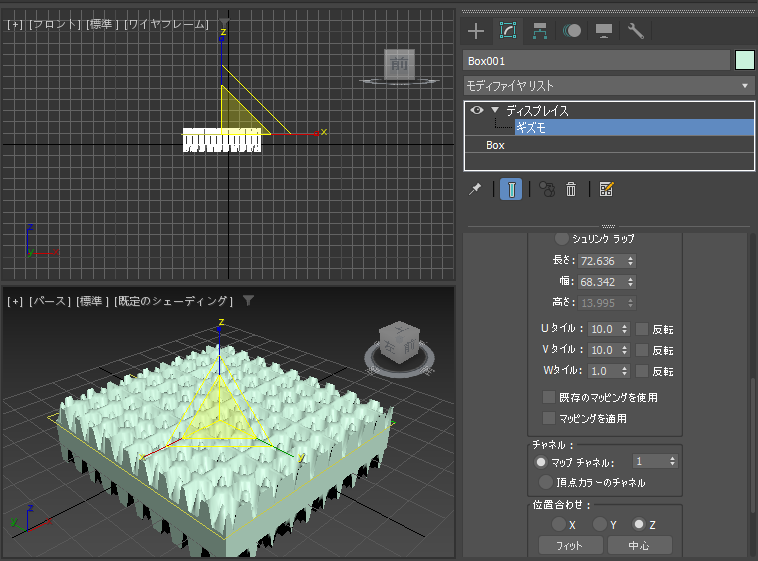This screenshot has width=758, height=561.
Task: Select Z alignment radio button
Action: click(639, 524)
